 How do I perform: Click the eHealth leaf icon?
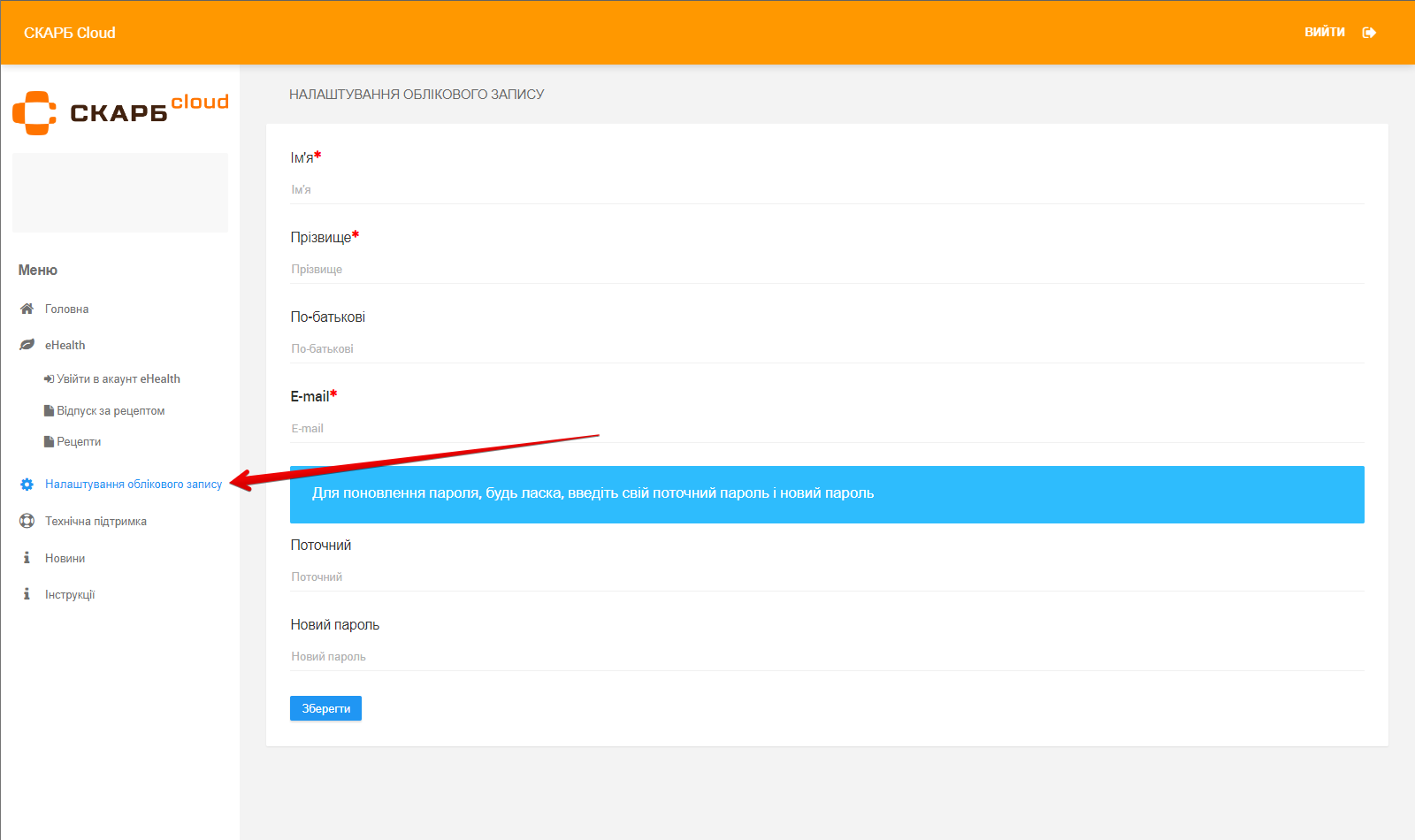(27, 345)
